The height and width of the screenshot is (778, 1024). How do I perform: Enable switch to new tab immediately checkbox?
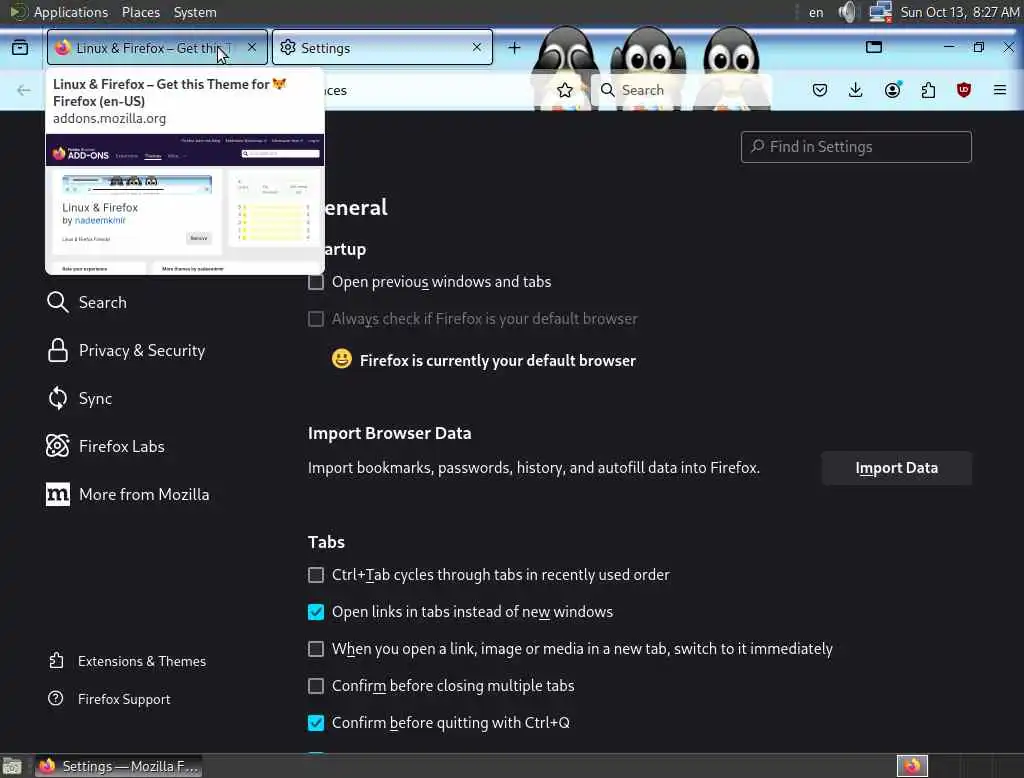(316, 649)
